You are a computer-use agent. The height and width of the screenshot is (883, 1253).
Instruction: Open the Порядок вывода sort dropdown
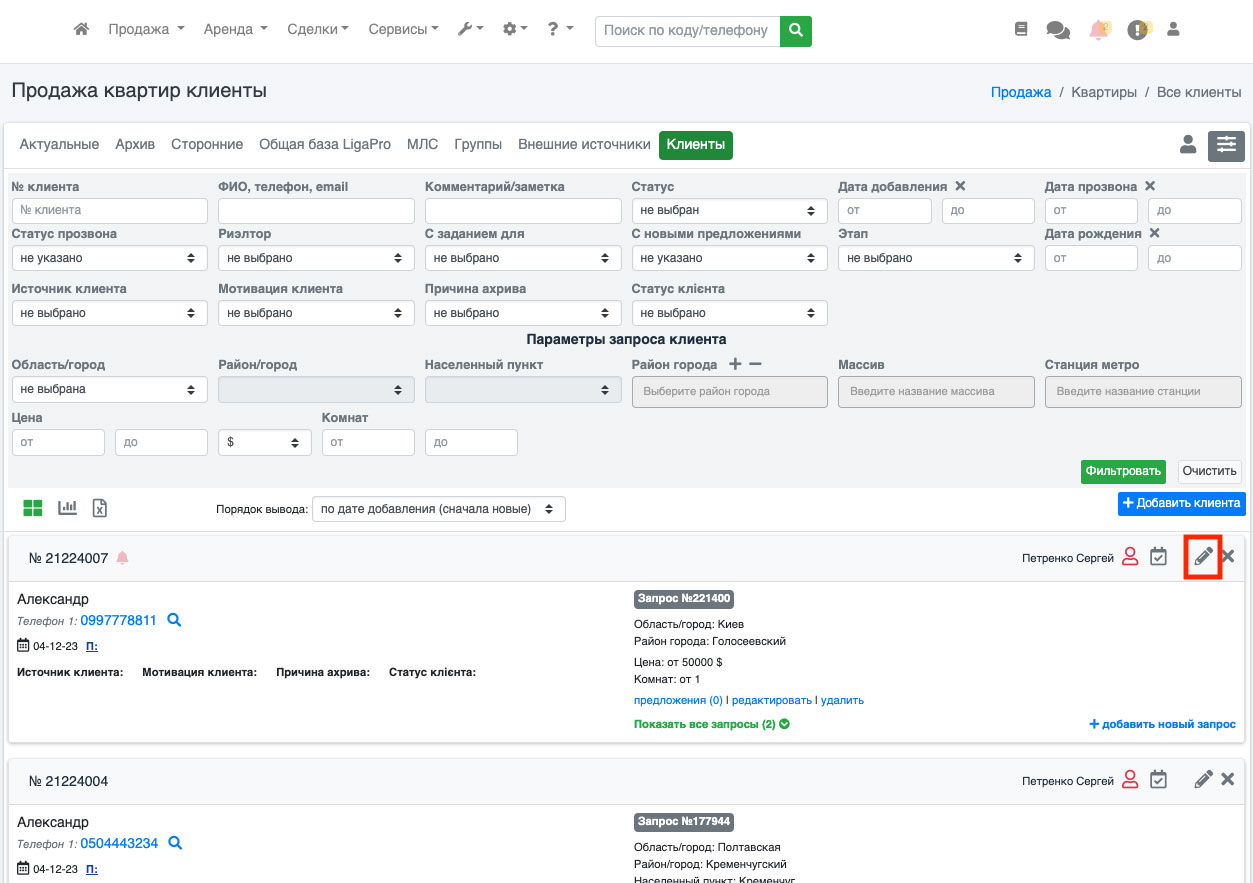pos(438,509)
